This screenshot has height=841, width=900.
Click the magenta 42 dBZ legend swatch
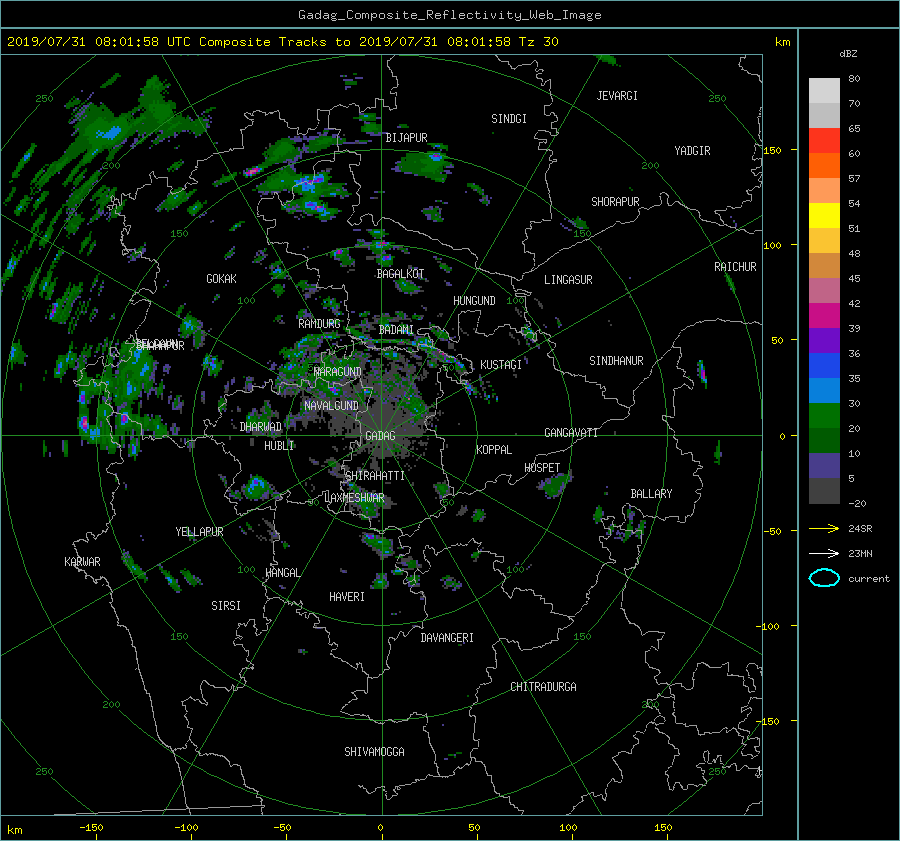pyautogui.click(x=824, y=316)
